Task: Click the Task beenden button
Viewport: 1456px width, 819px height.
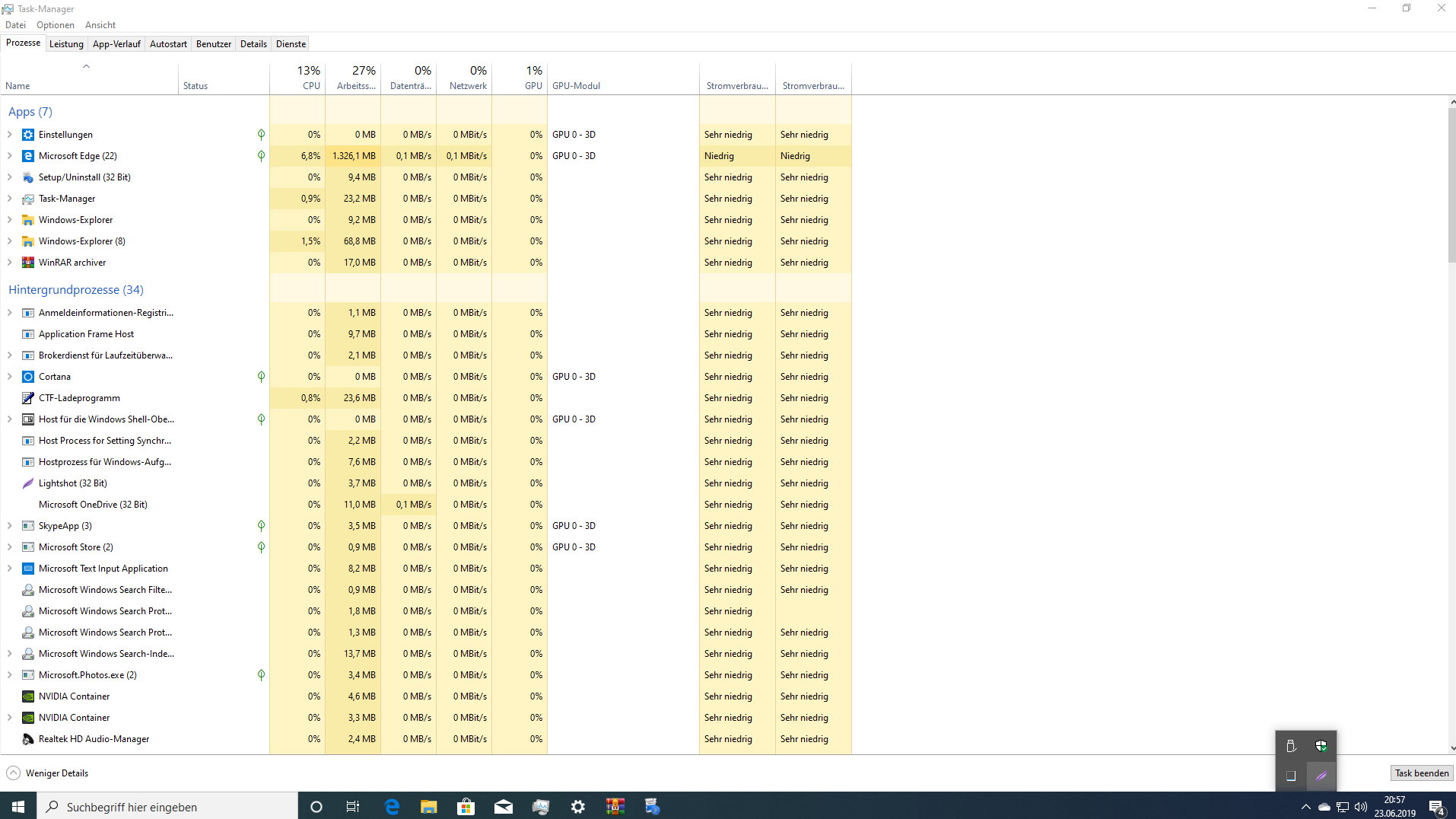Action: 1420,773
